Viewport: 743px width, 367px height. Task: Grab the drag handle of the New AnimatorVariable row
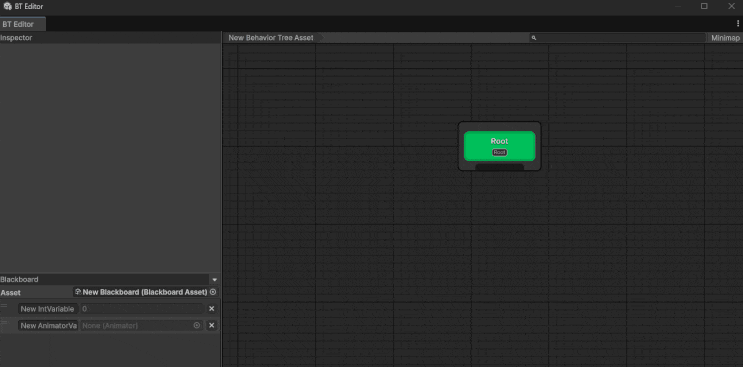[x=4, y=323]
